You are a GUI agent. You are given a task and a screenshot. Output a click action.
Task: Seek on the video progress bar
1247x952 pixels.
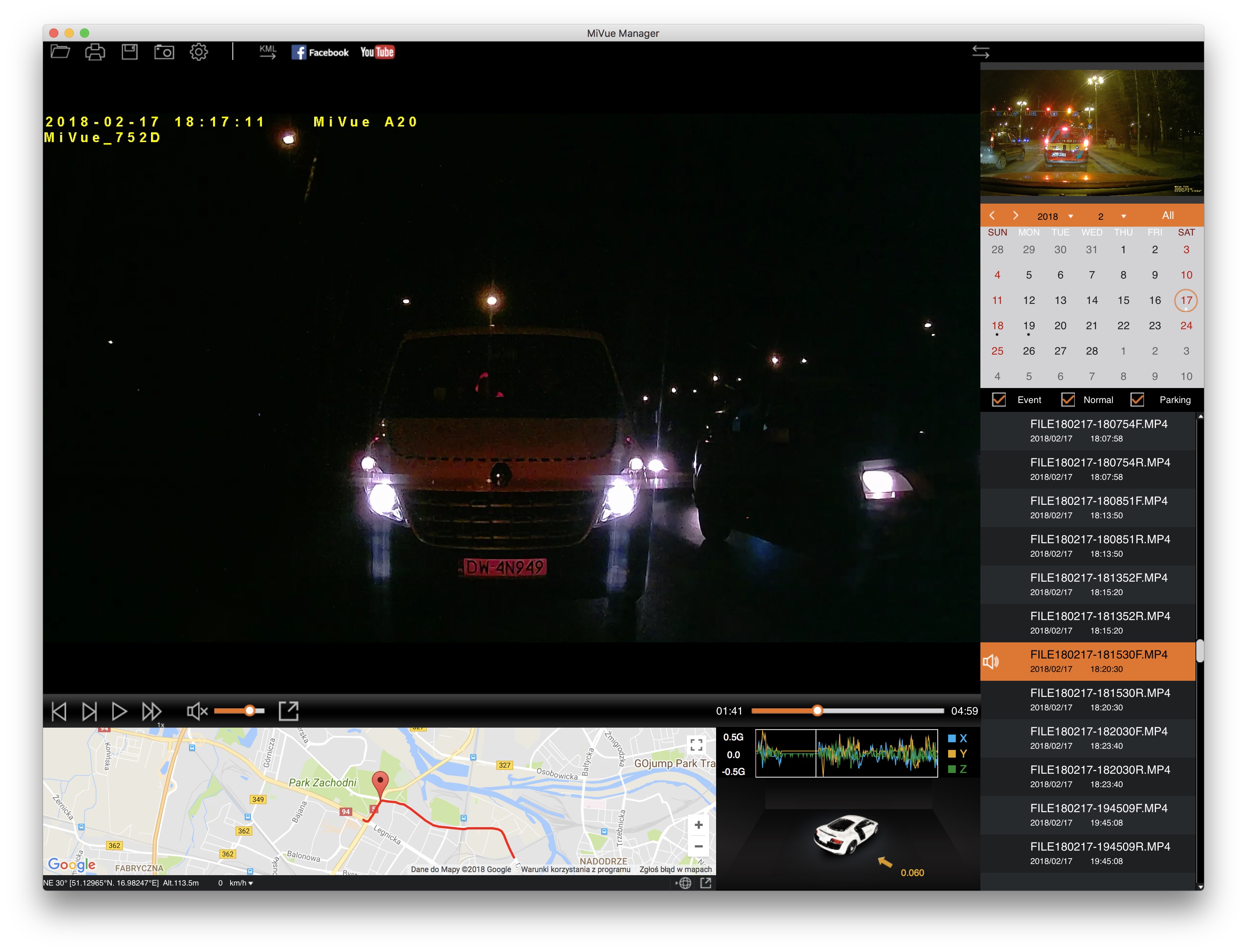[847, 711]
